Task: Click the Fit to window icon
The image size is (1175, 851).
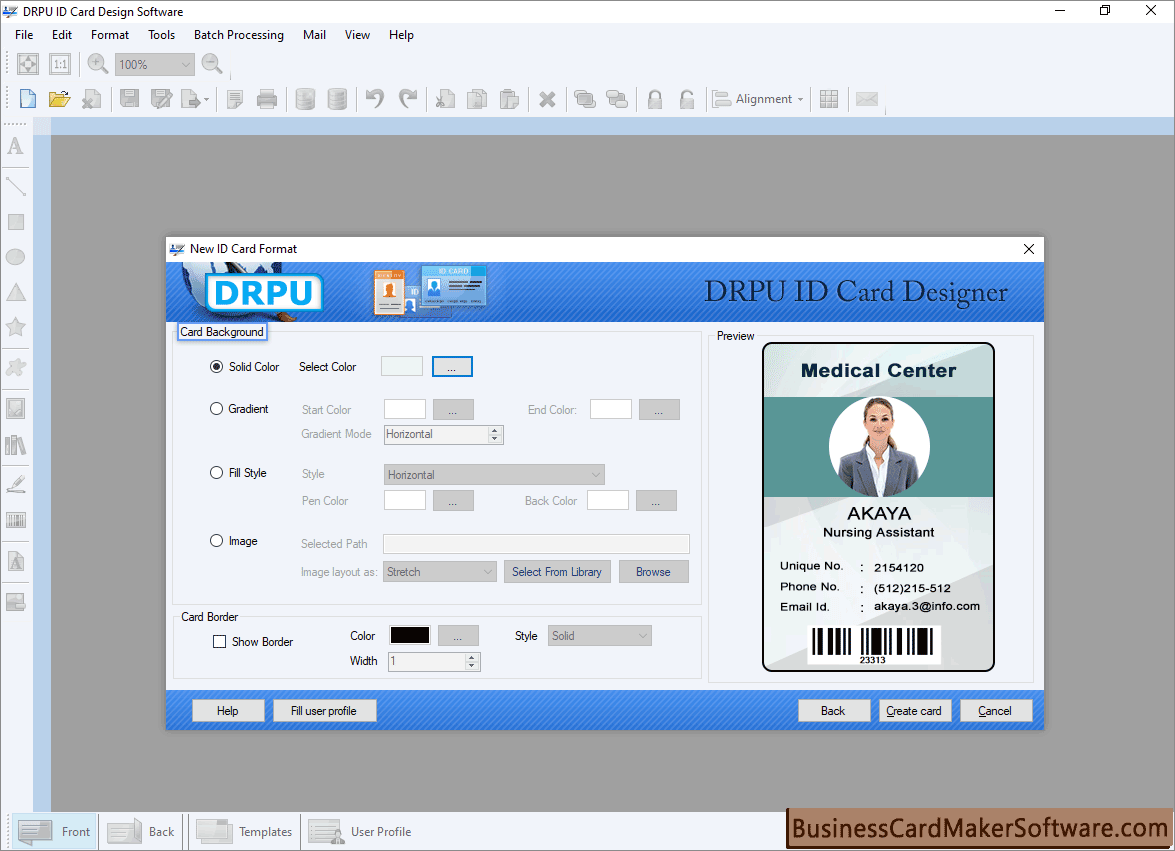Action: click(x=28, y=64)
